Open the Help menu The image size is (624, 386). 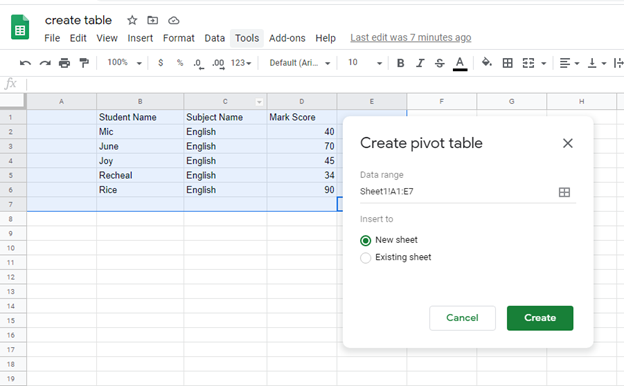326,38
